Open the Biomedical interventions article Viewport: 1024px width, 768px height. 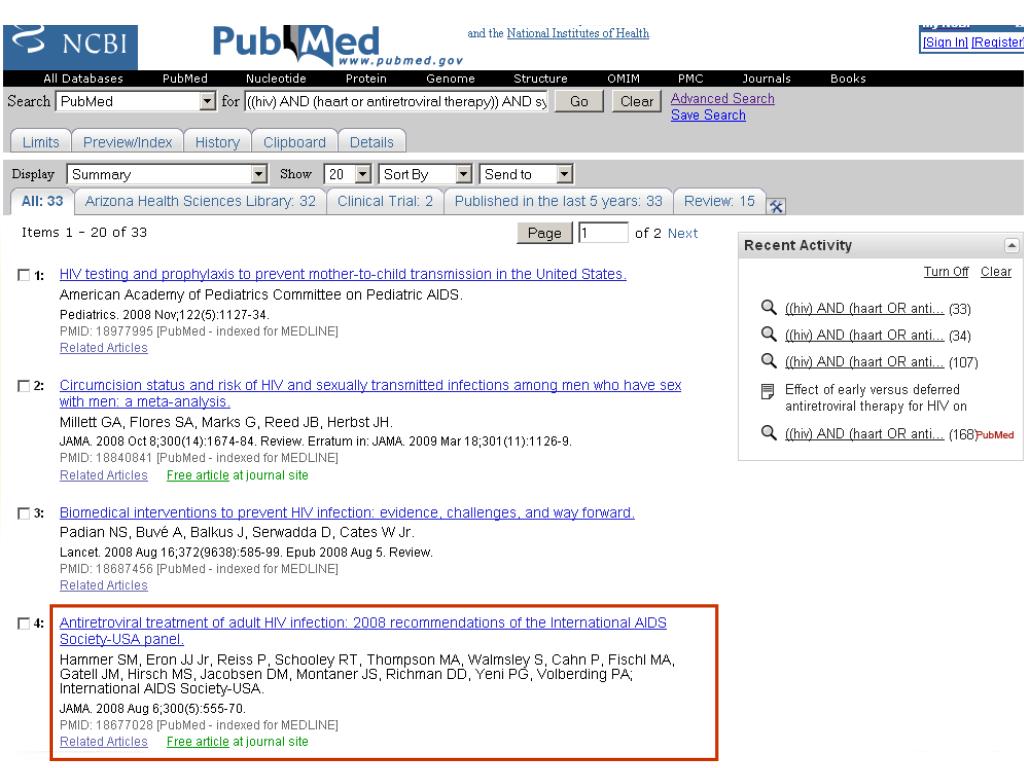pyautogui.click(x=347, y=513)
